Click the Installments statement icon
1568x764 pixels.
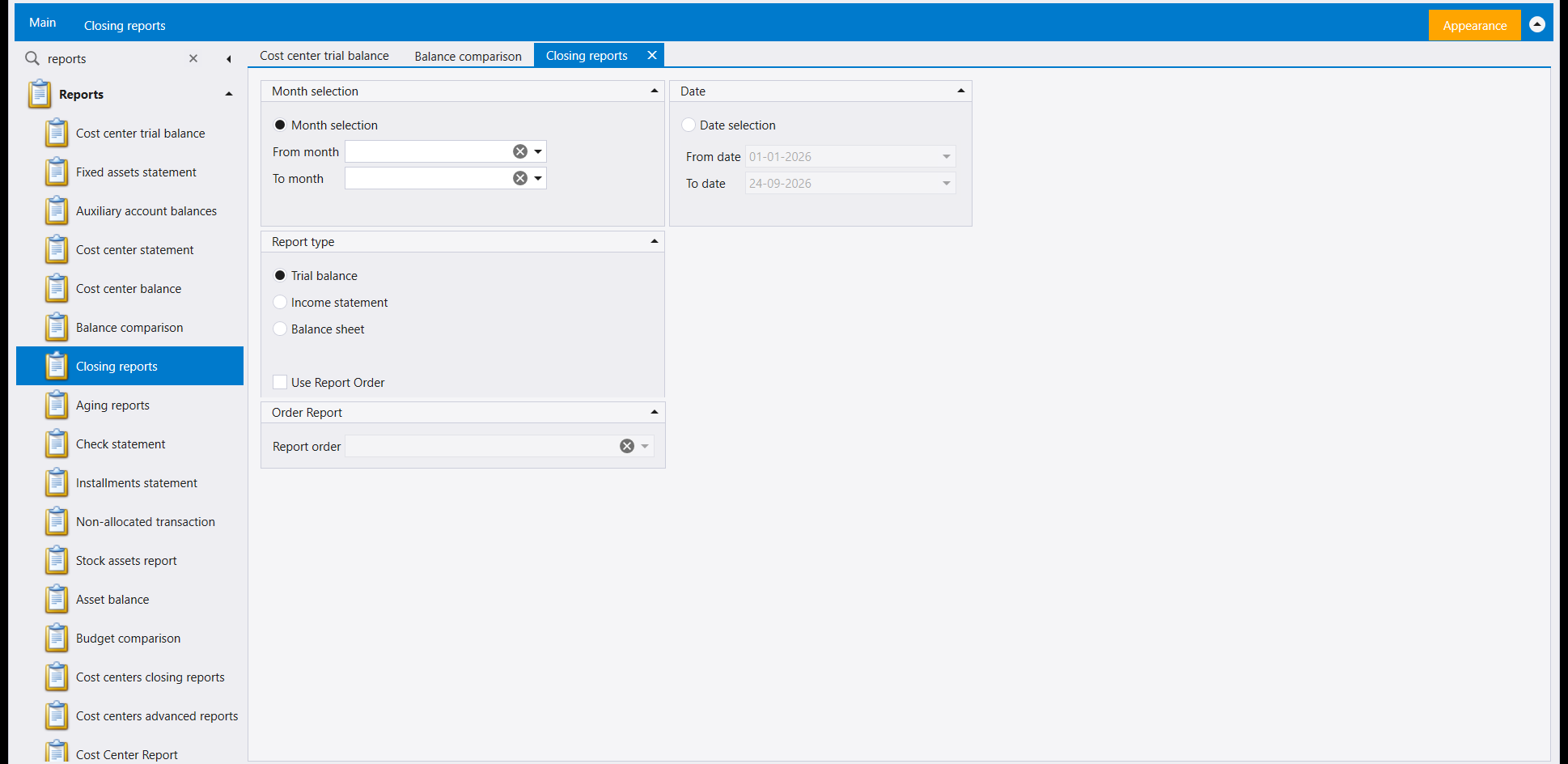coord(57,482)
